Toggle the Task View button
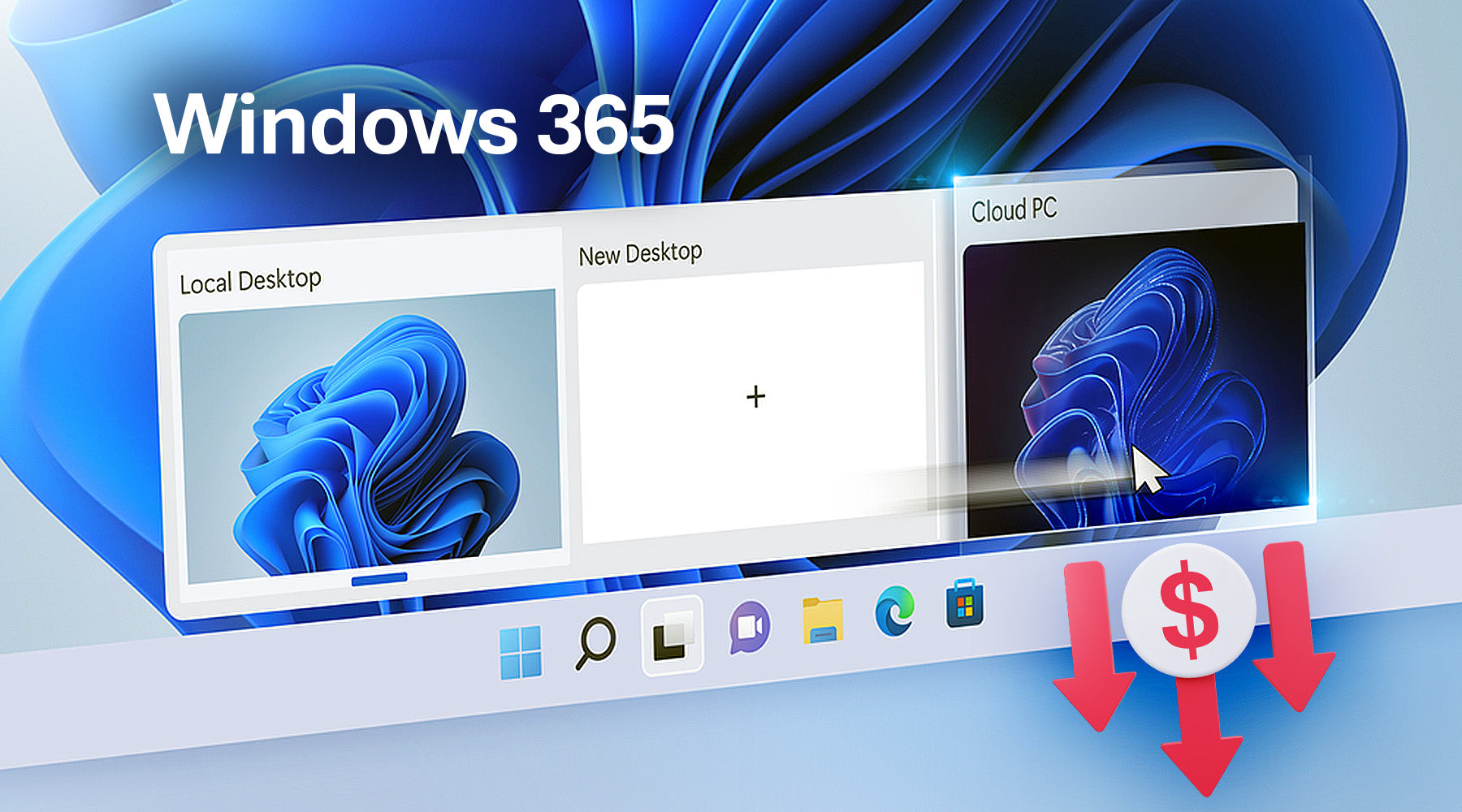The height and width of the screenshot is (812, 1462). (673, 636)
